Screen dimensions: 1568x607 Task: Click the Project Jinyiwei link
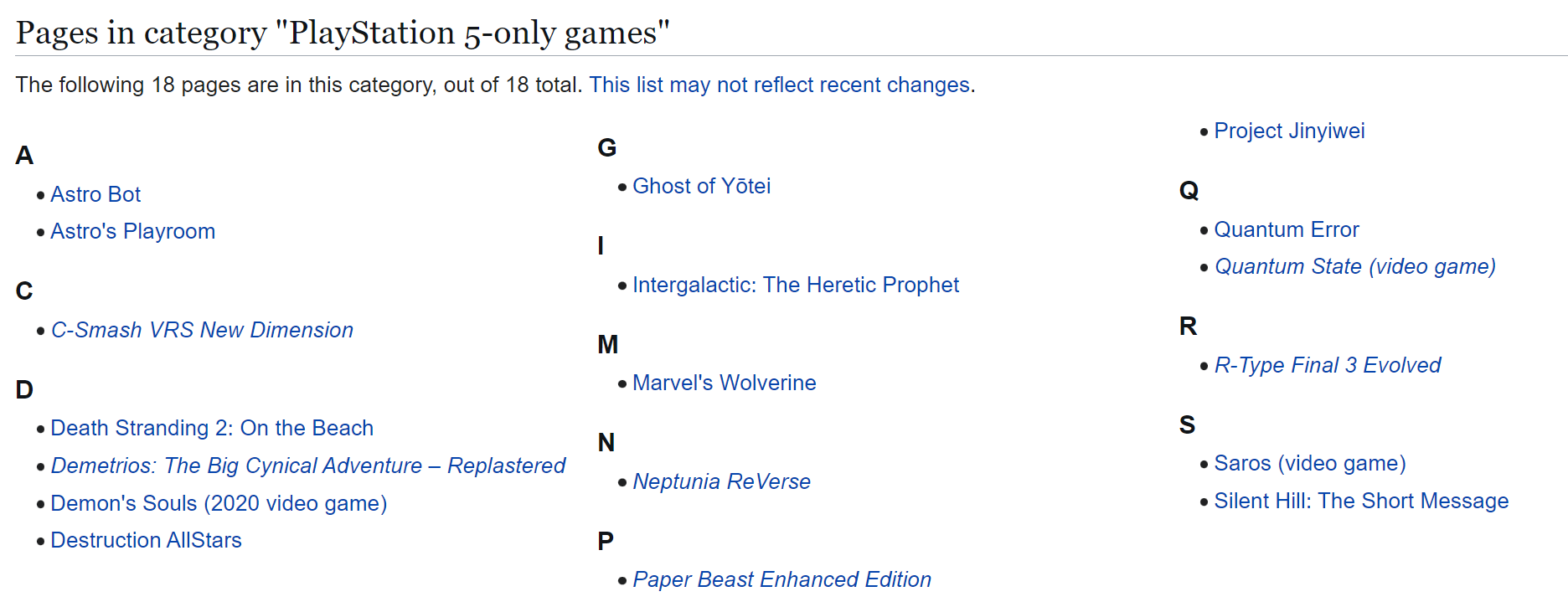pos(1289,131)
